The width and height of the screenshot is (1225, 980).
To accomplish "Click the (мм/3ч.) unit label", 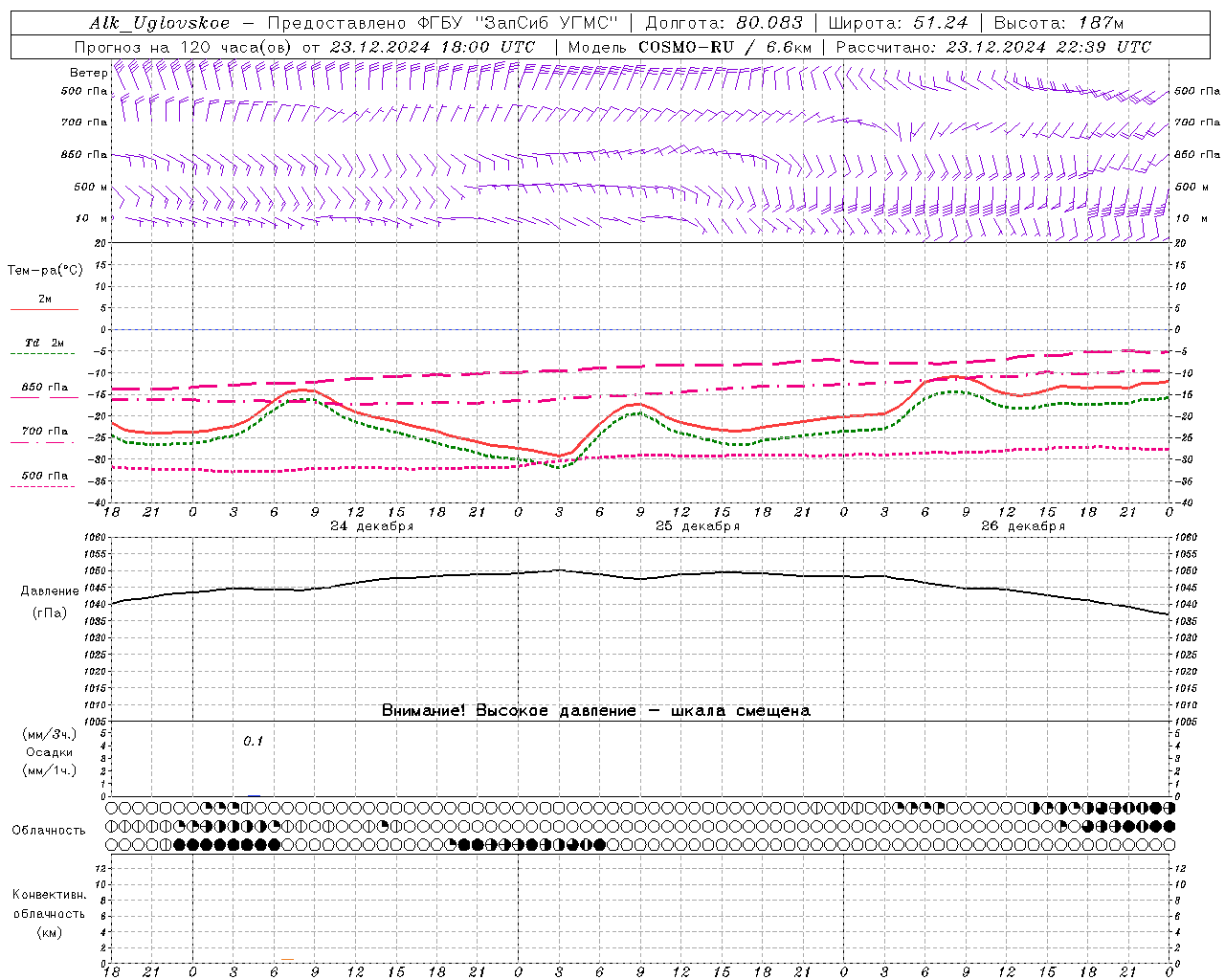I will (49, 734).
